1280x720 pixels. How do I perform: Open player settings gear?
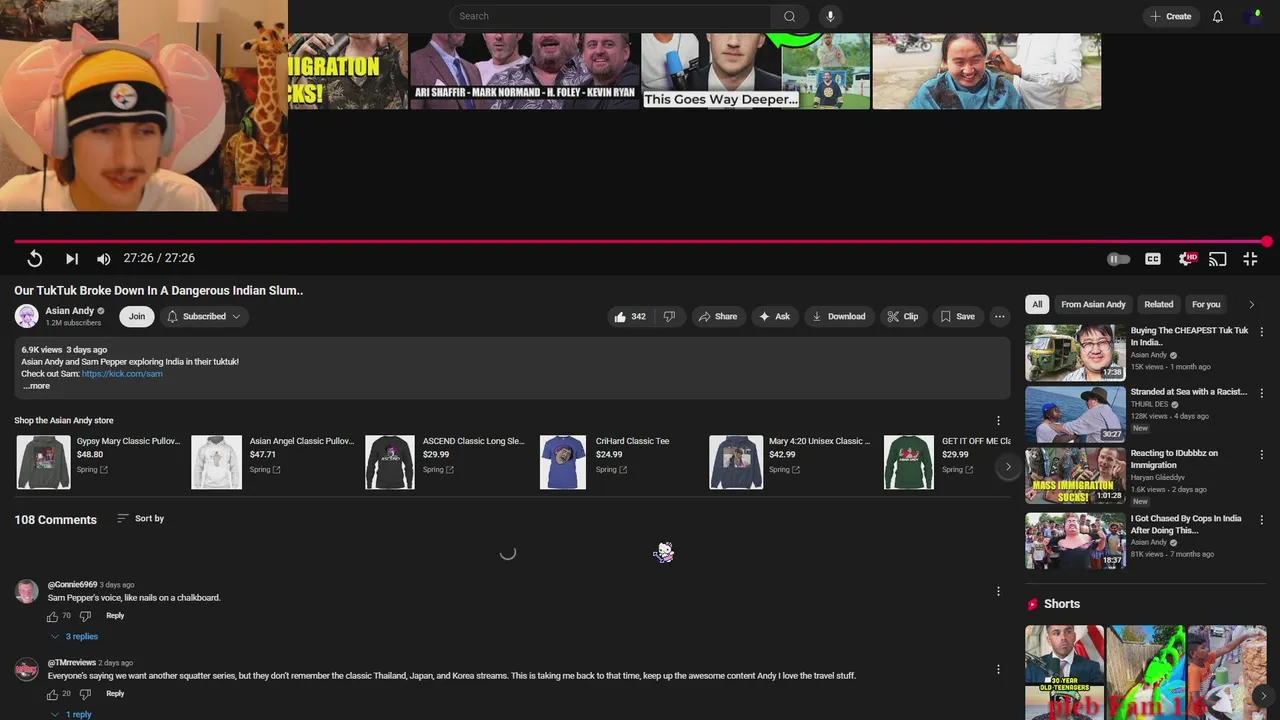pos(1187,259)
